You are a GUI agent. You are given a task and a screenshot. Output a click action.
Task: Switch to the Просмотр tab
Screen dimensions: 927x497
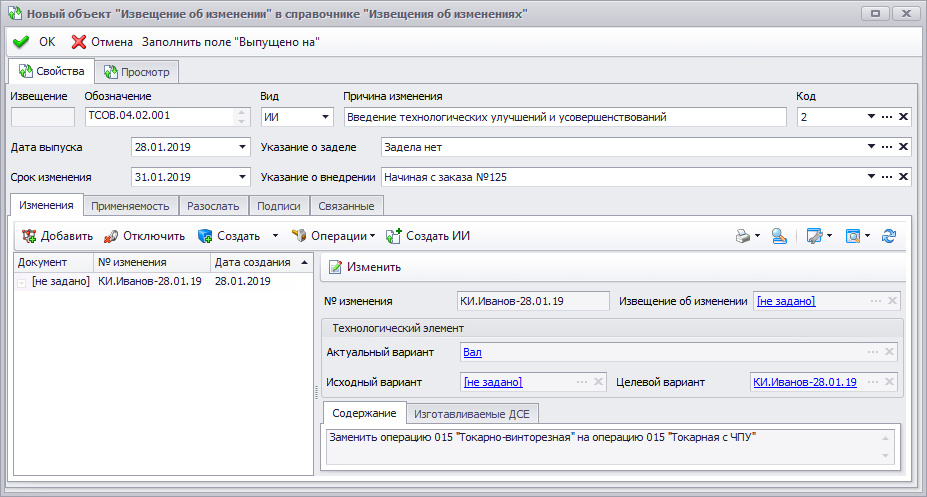pos(137,72)
